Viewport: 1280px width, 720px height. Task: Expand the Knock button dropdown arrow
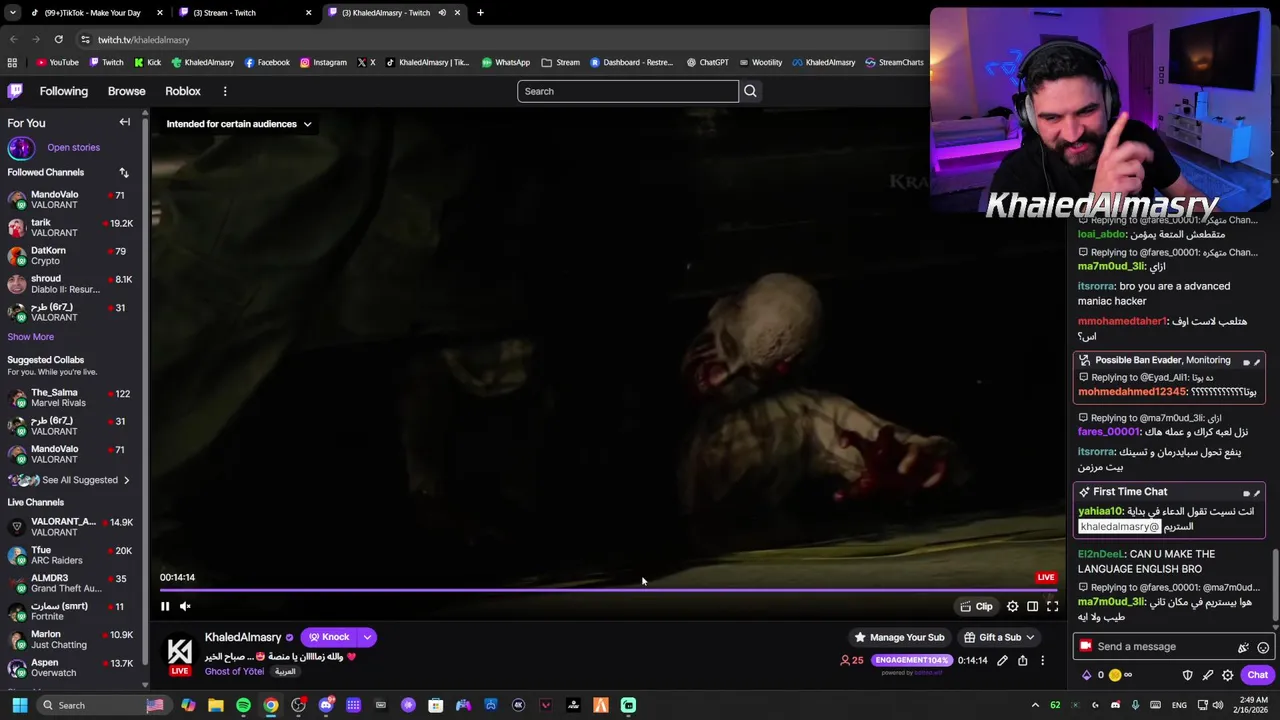[x=367, y=637]
